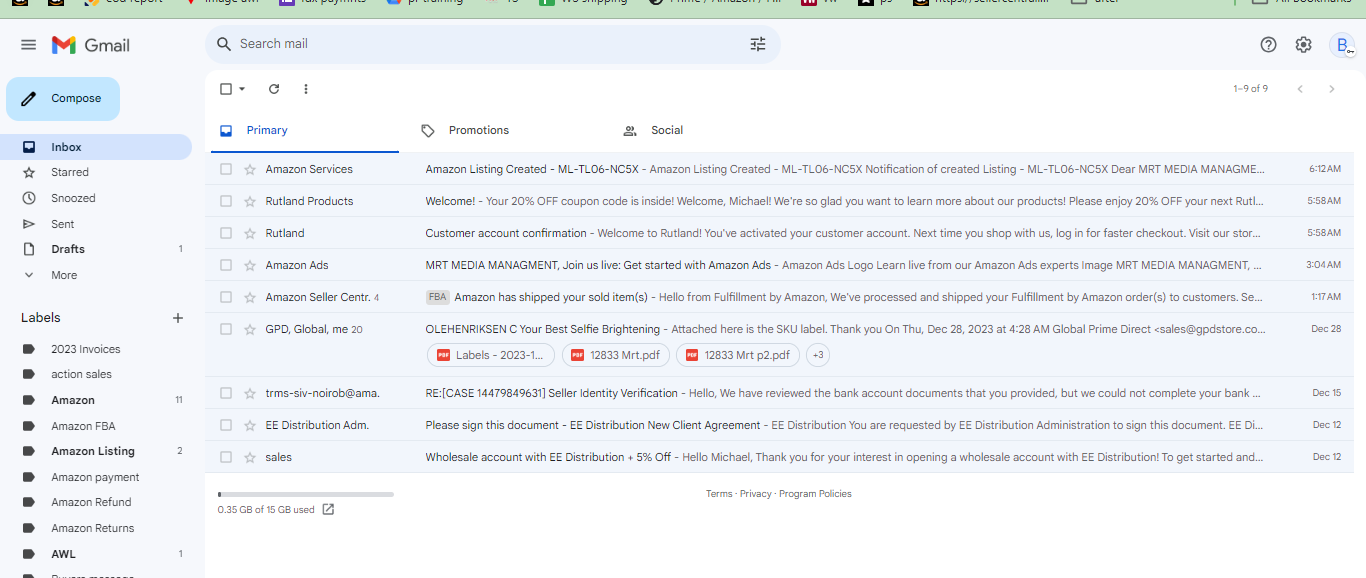This screenshot has height=578, width=1366.
Task: Star the EE Distribution Adm. email
Action: tap(250, 425)
